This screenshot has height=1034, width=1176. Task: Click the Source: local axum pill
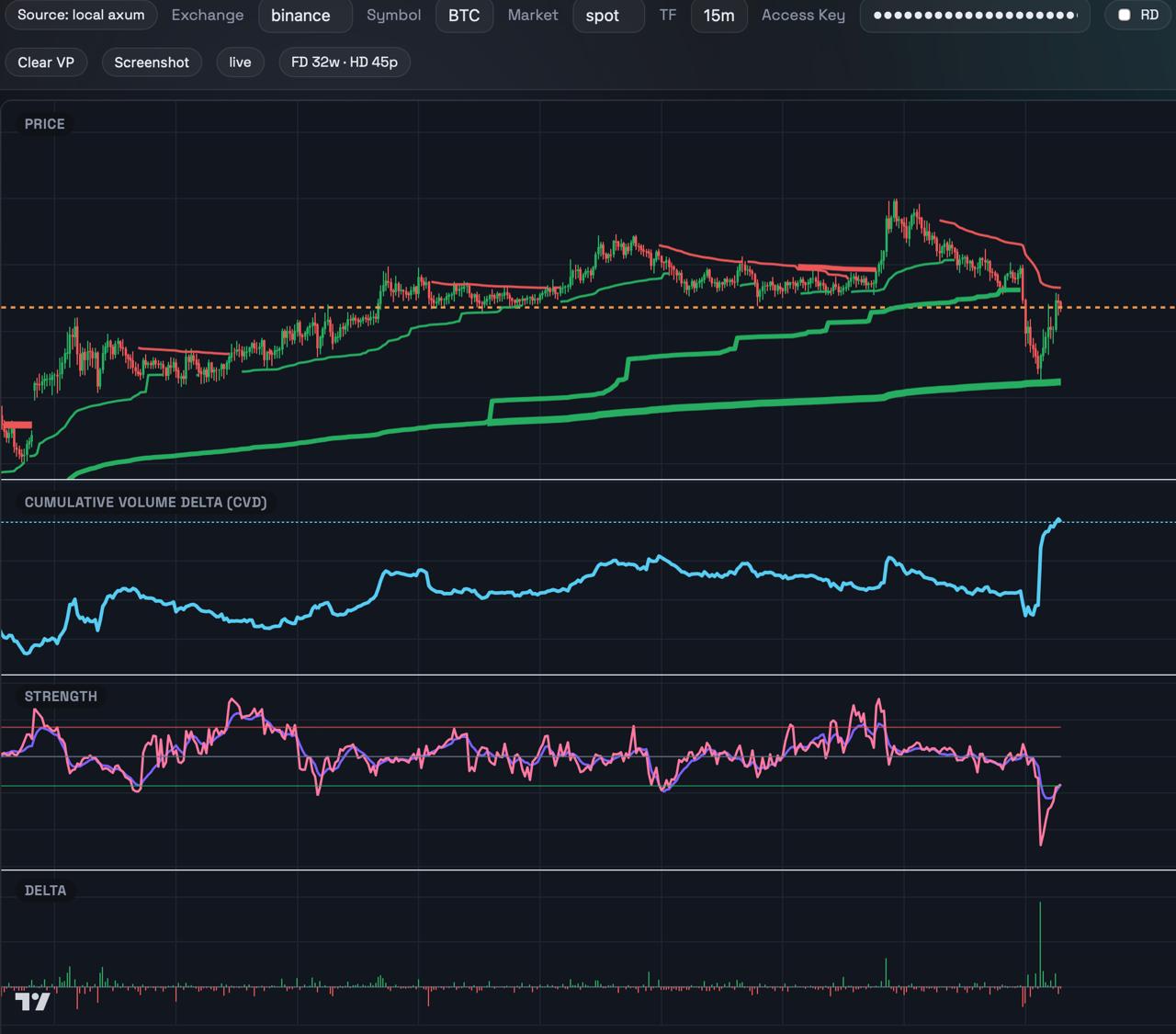[81, 15]
